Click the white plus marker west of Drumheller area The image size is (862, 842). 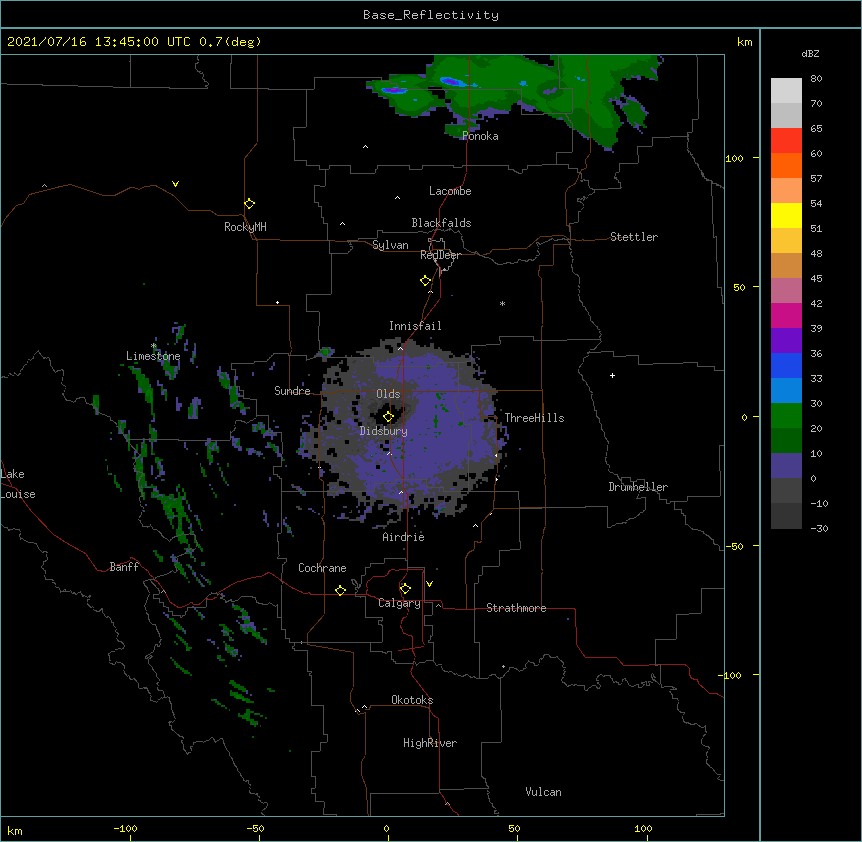pyautogui.click(x=612, y=375)
